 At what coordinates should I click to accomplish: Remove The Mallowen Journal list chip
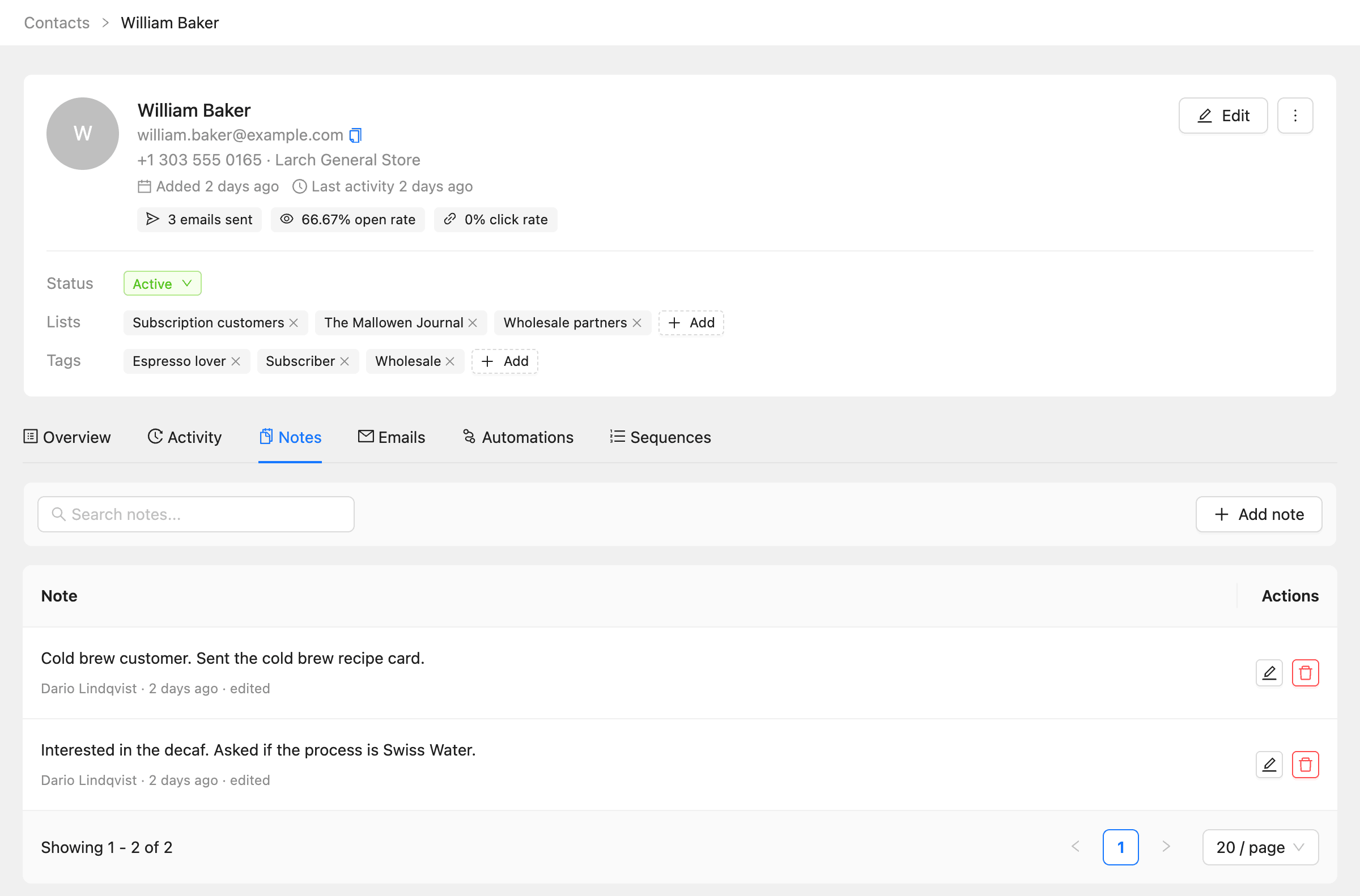[x=473, y=323]
